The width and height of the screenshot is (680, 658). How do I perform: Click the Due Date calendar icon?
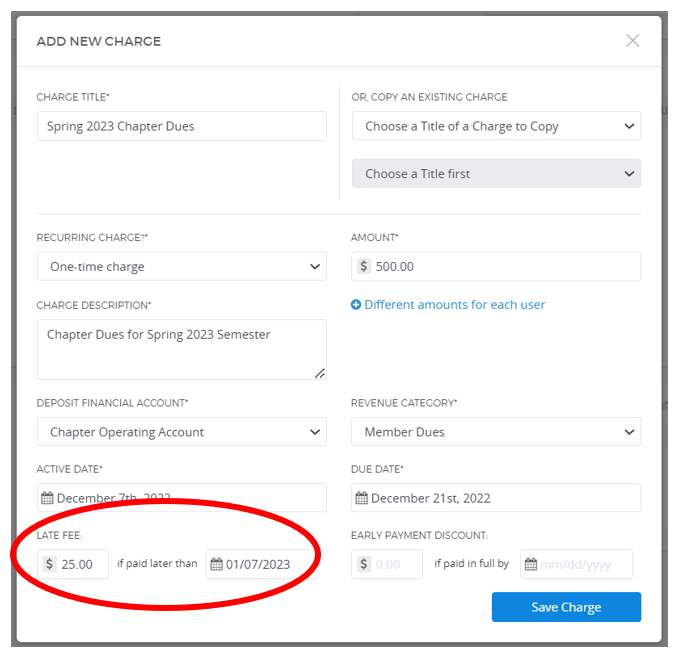tap(362, 498)
